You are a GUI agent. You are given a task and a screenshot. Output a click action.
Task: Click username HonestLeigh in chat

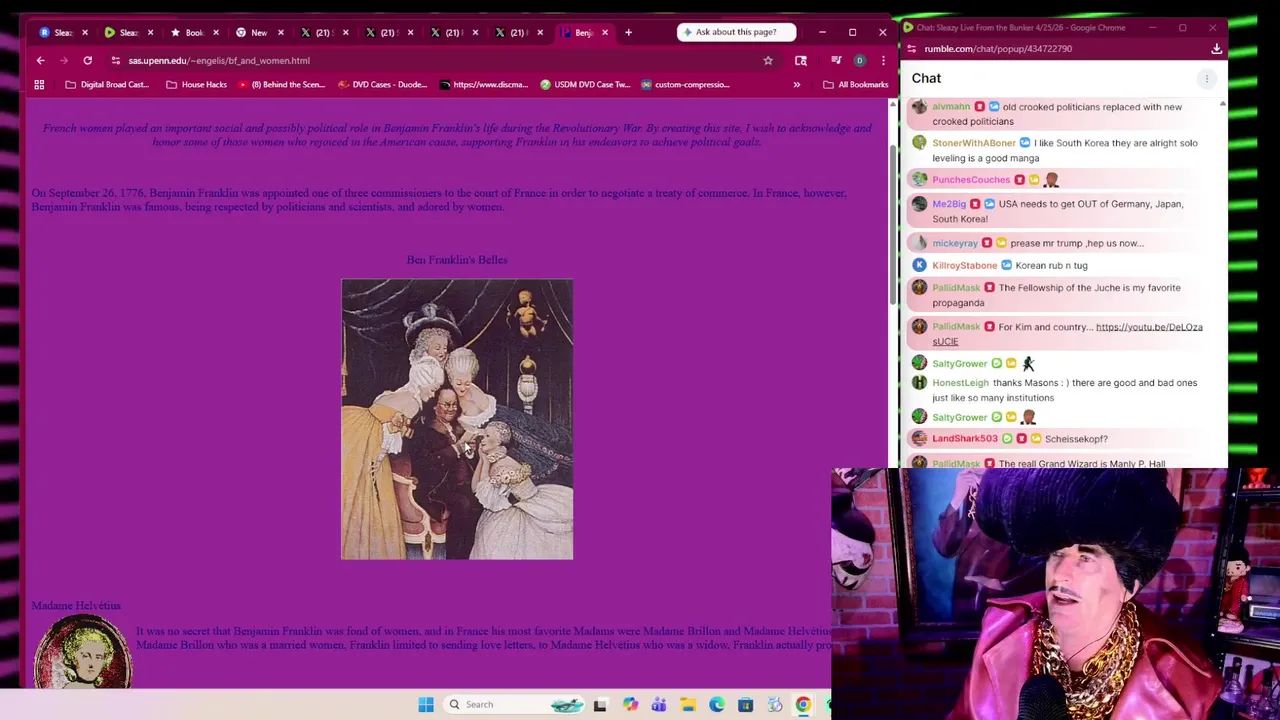point(960,383)
